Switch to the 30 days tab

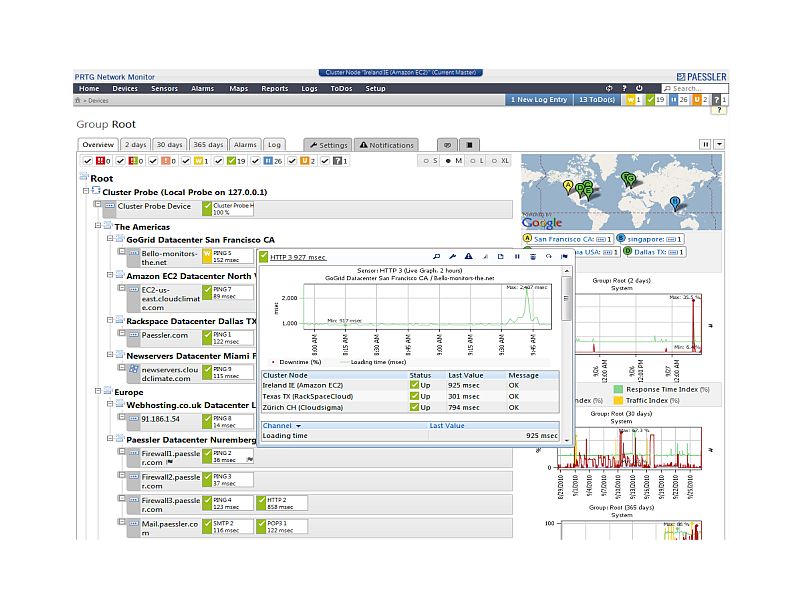[x=169, y=145]
